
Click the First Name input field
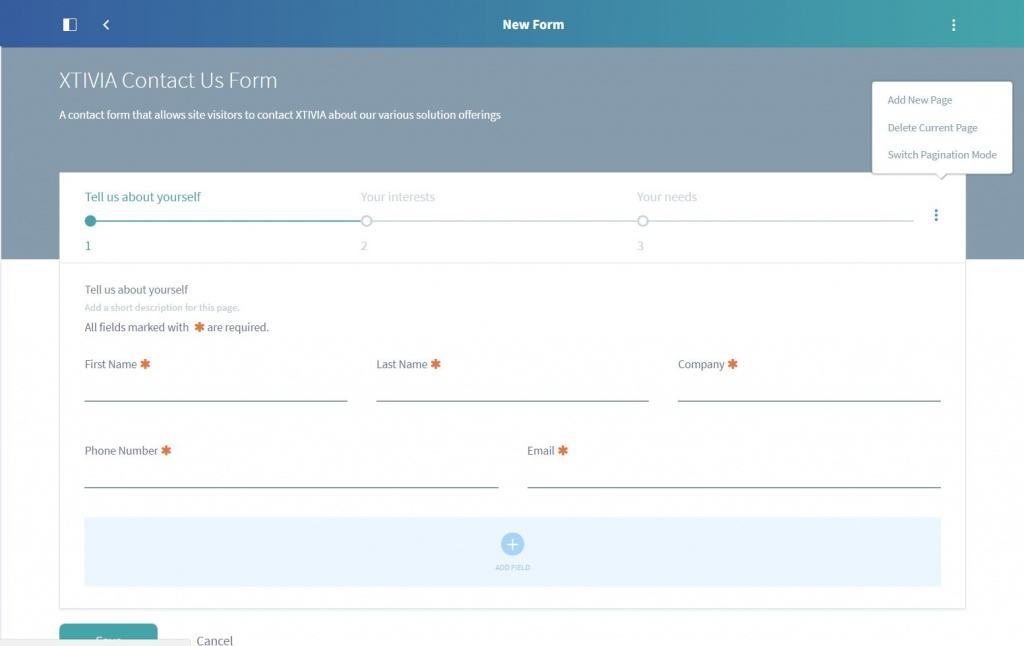[215, 390]
